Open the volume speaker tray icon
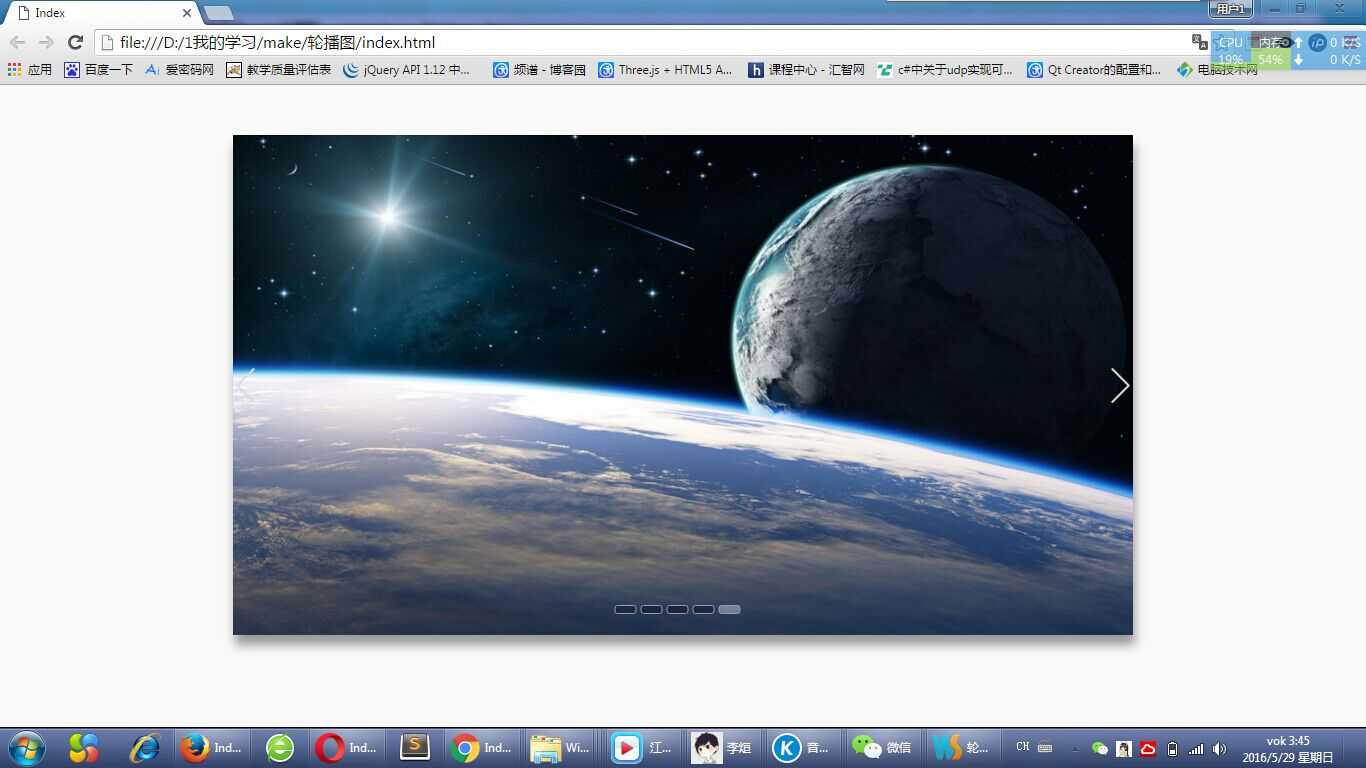Image resolution: width=1366 pixels, height=768 pixels. coord(1219,748)
